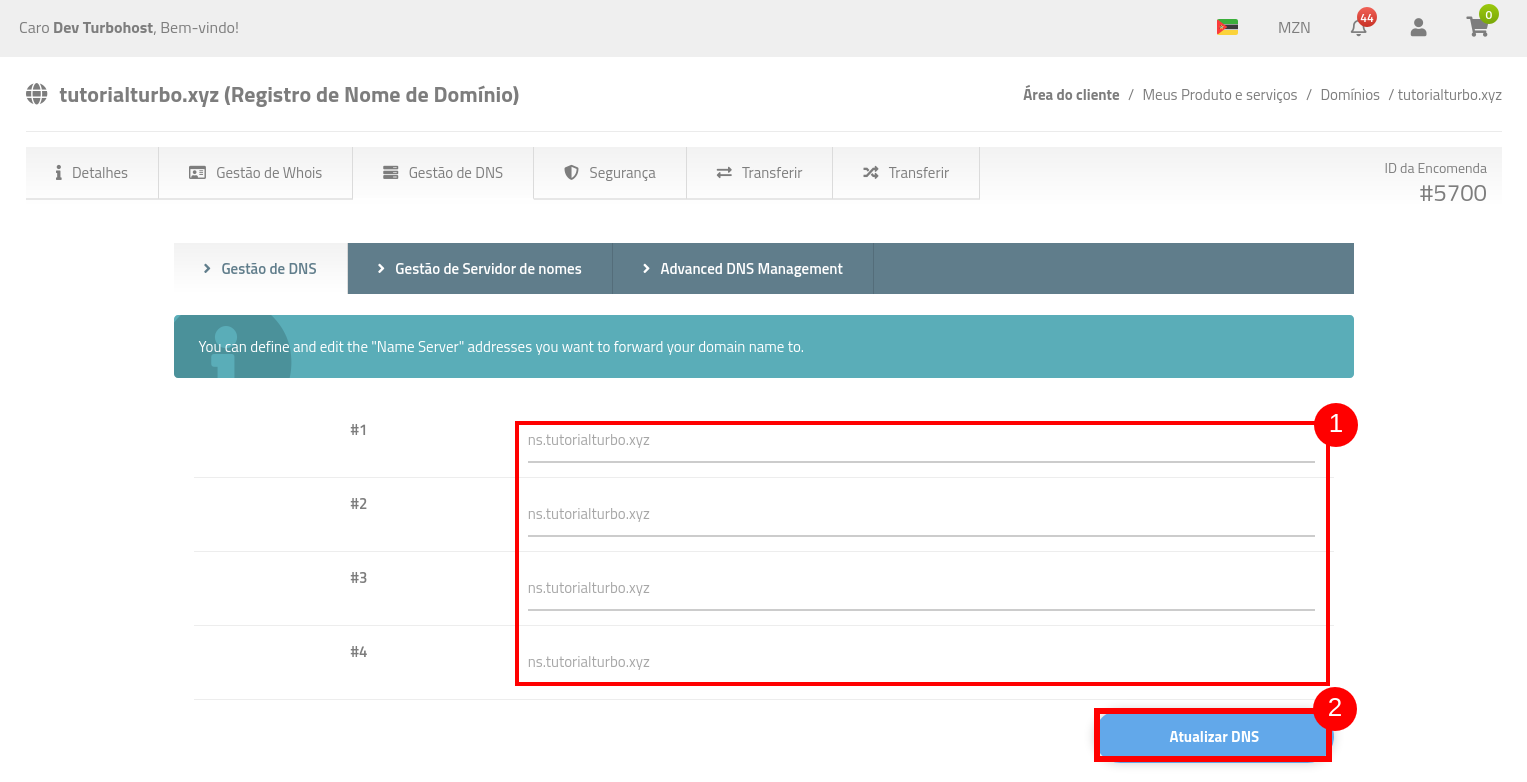Image resolution: width=1527 pixels, height=782 pixels.
Task: Click the Mozambique flag language icon
Action: (x=1227, y=27)
